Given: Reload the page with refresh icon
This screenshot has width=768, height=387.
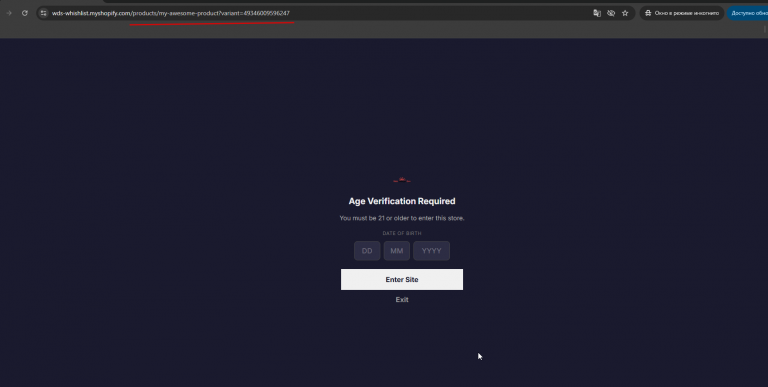Looking at the screenshot, I should (x=24, y=13).
